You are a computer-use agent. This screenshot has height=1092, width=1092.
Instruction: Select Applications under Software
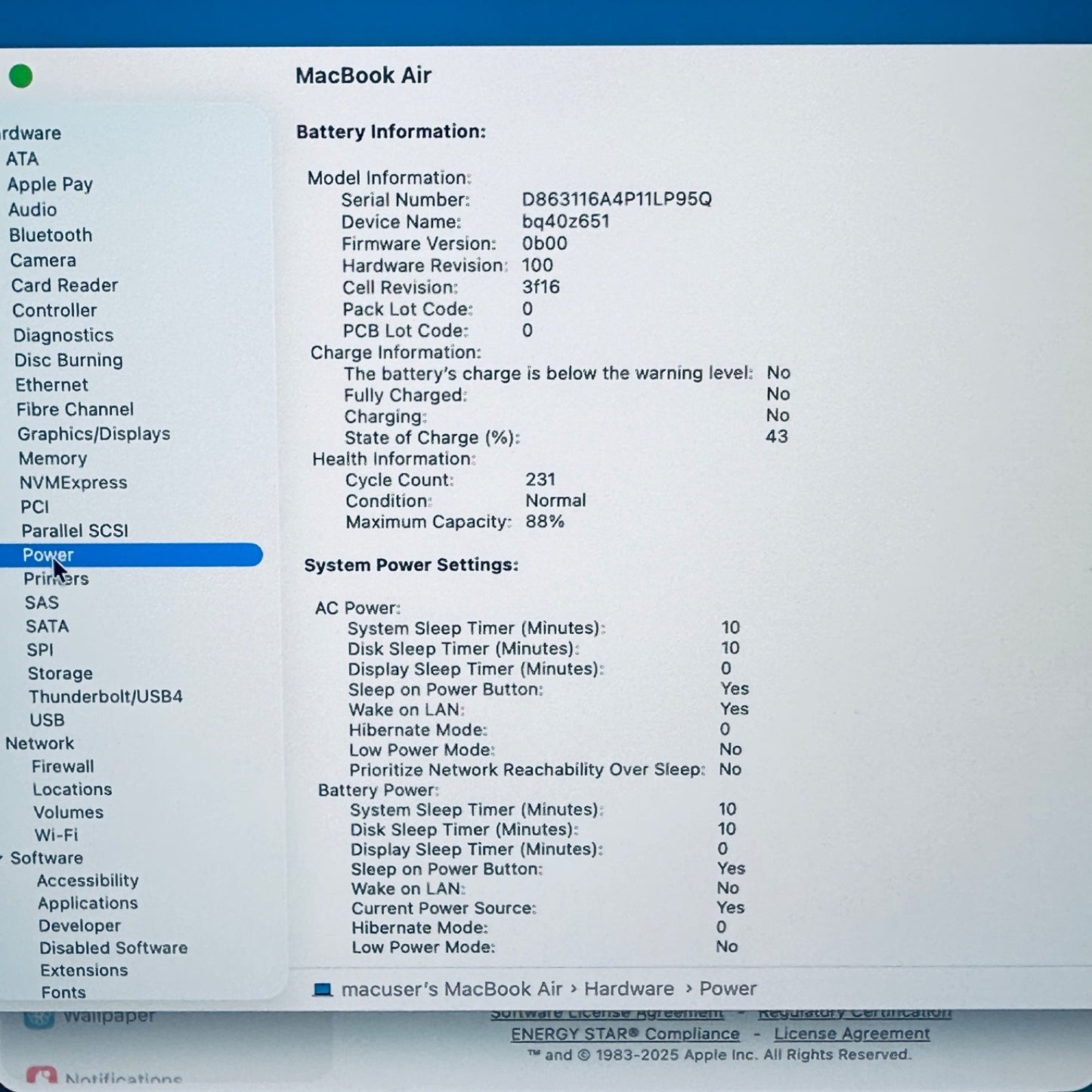pos(87,903)
